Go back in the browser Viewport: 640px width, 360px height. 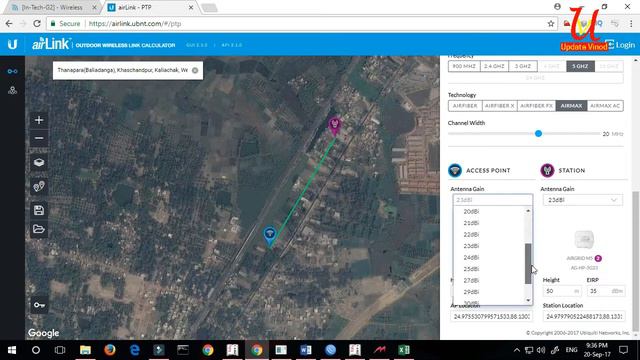pyautogui.click(x=9, y=24)
